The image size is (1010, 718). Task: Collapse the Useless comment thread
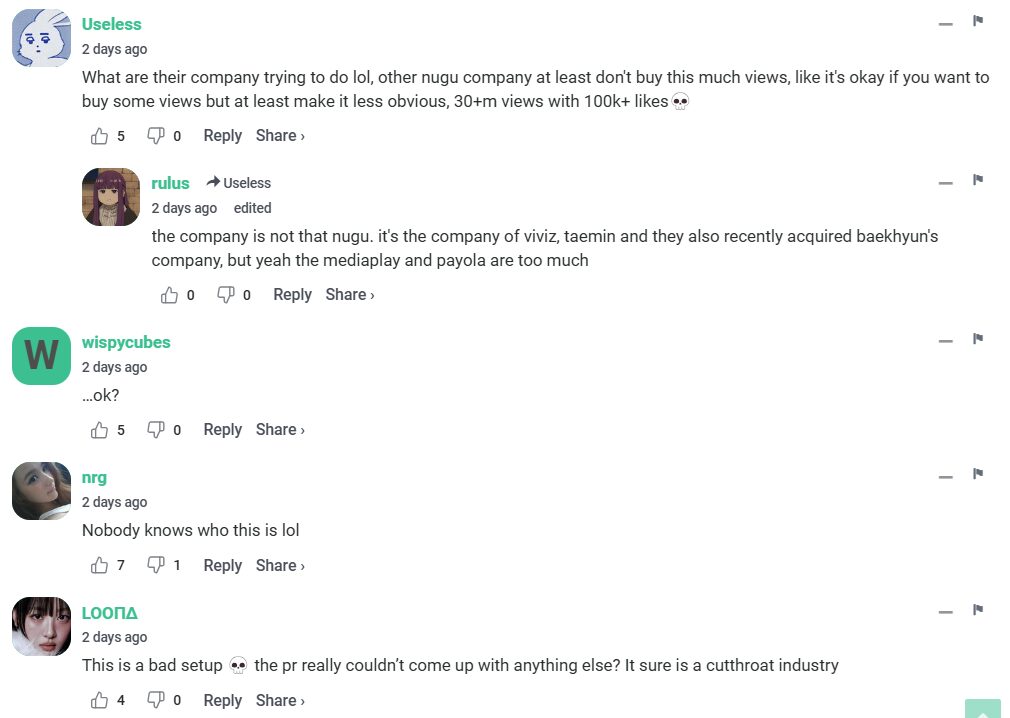[945, 23]
